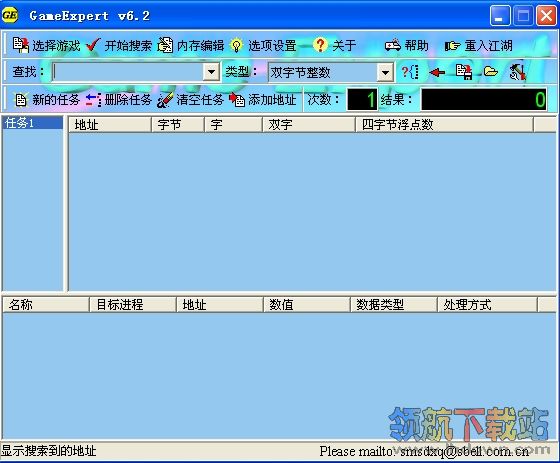Image resolution: width=560 pixels, height=463 pixels.
Task: Open the 内存编辑 memory editor
Action: click(x=191, y=45)
